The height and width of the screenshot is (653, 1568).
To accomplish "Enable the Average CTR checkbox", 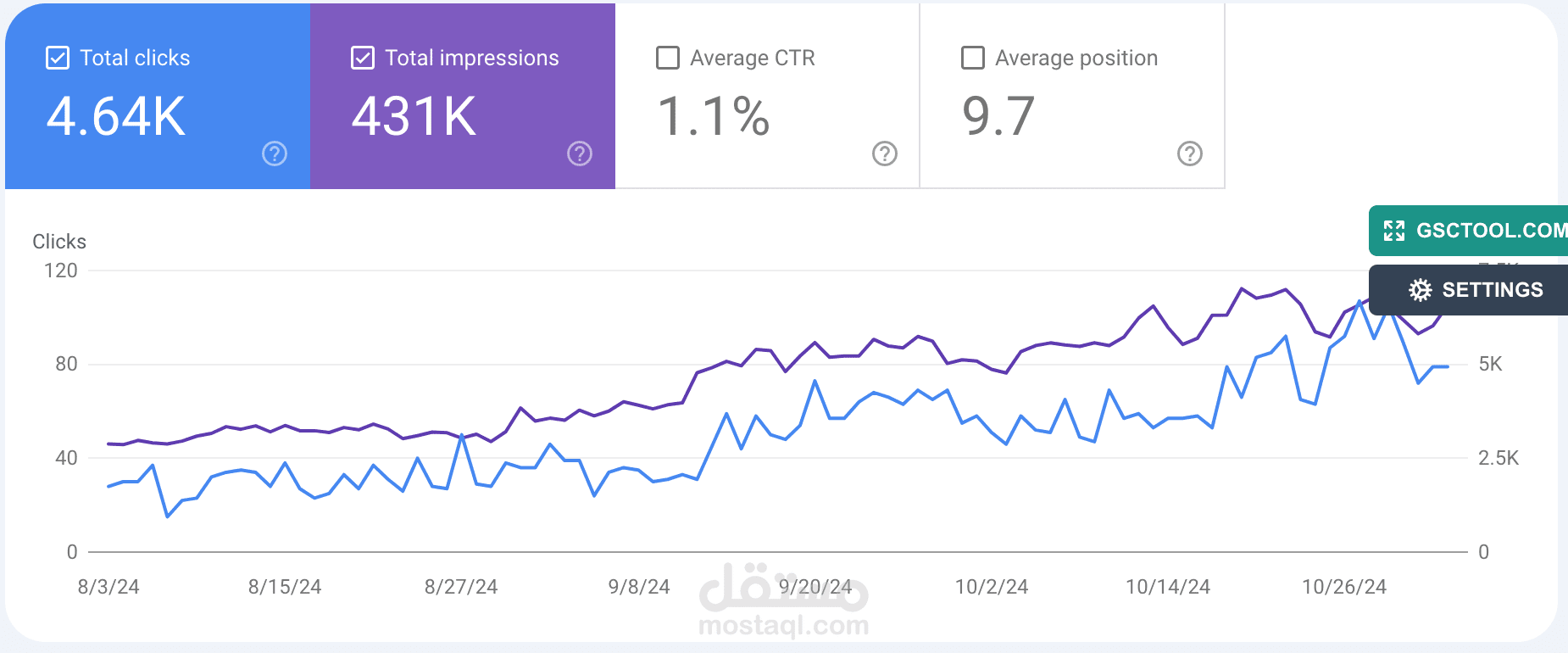I will pyautogui.click(x=668, y=58).
